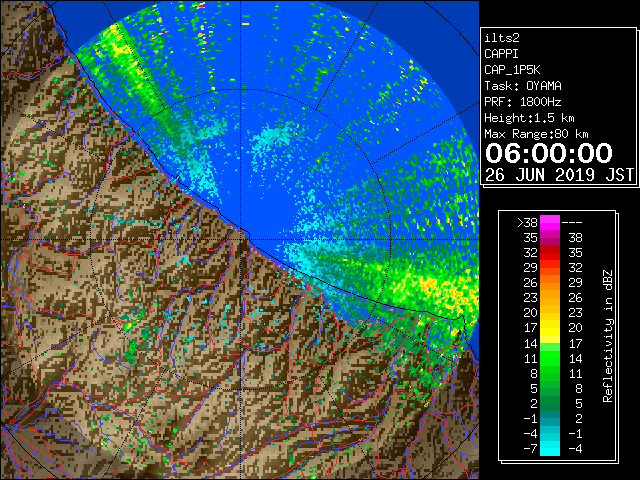
Task: Pick the magenta >38 dBZ swatch
Action: (550, 223)
